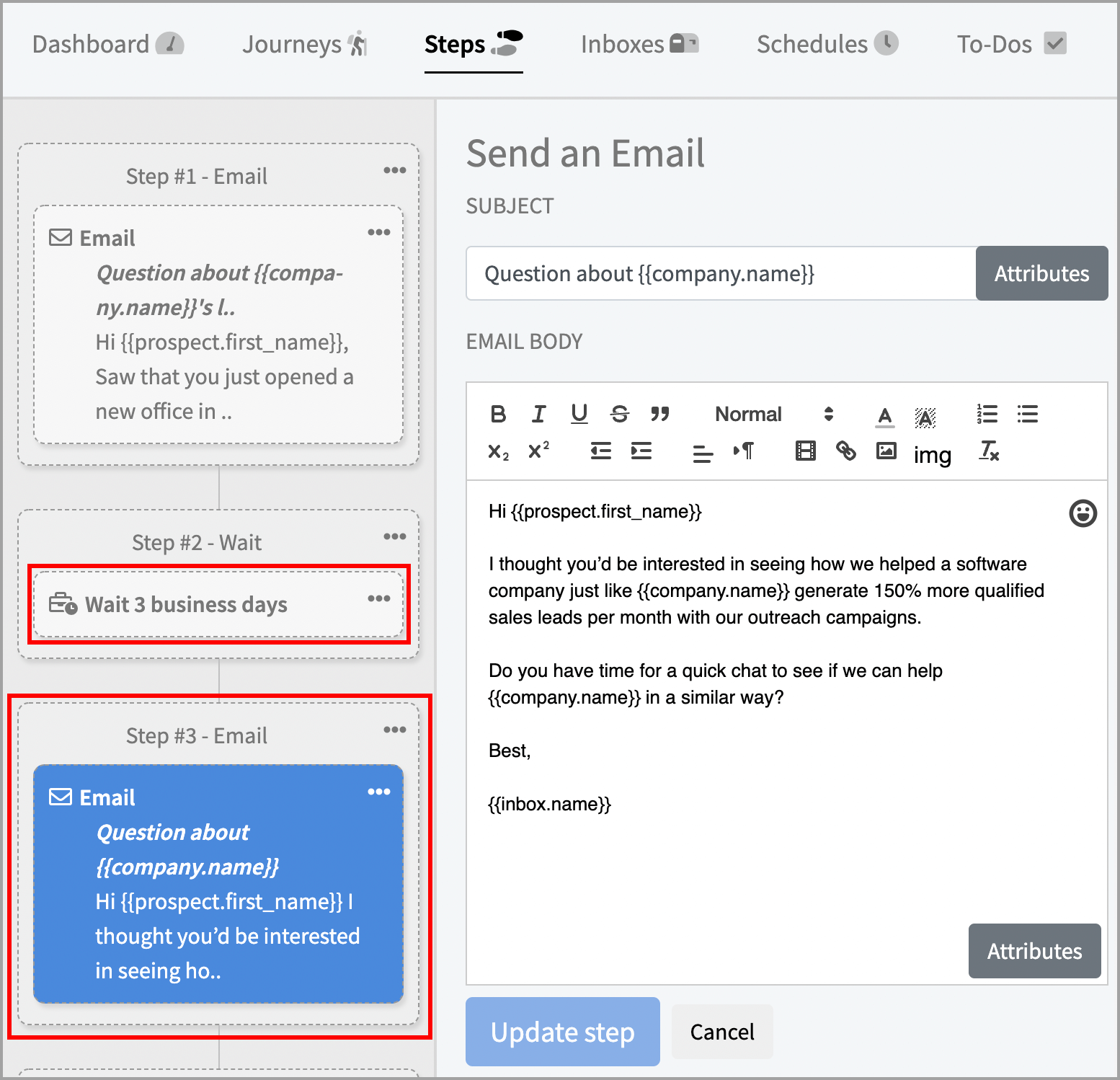1120x1080 pixels.
Task: Open the Inboxes tab
Action: click(x=639, y=45)
